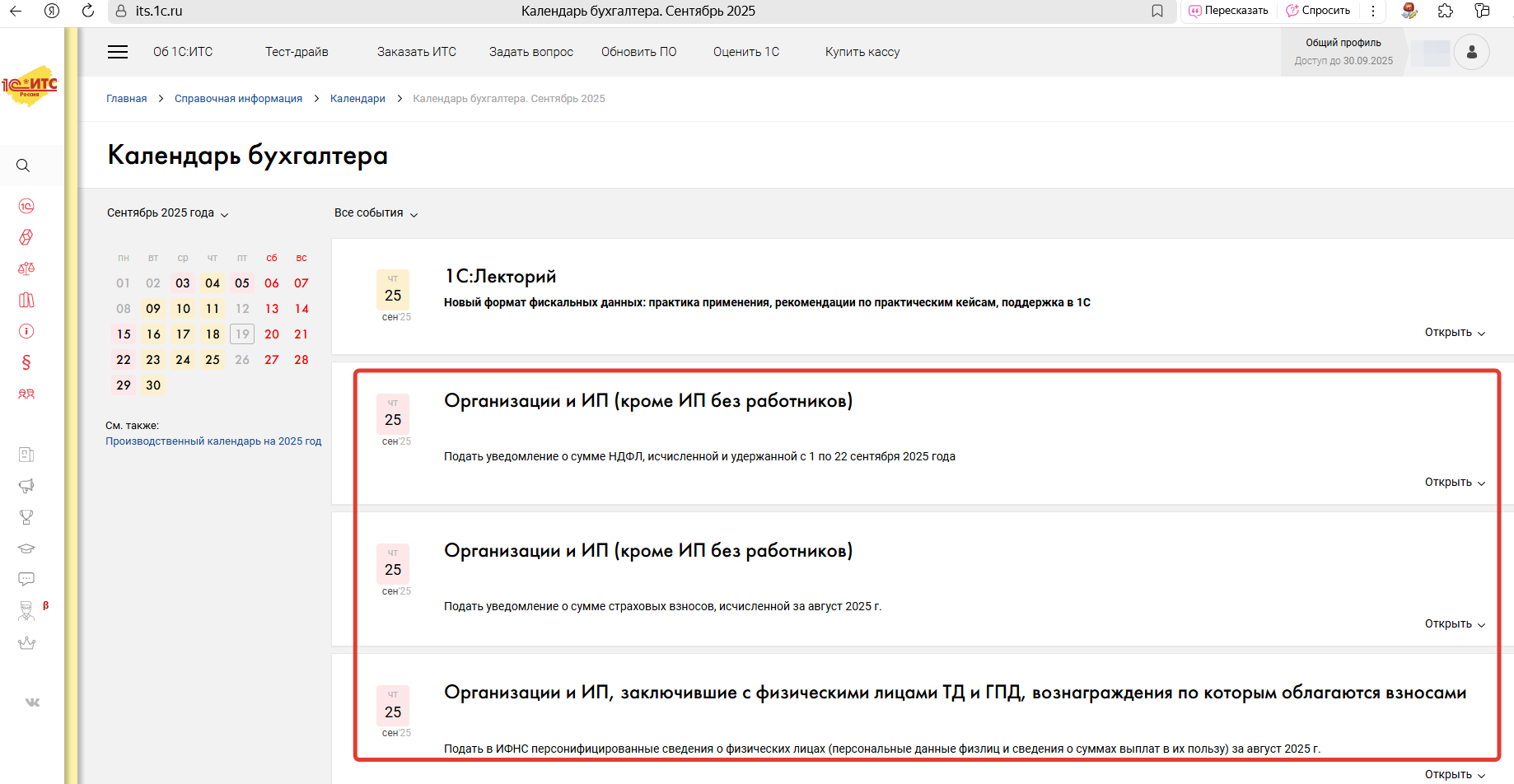Open the 'Все события' filter dropdown
1514x784 pixels.
pos(376,213)
